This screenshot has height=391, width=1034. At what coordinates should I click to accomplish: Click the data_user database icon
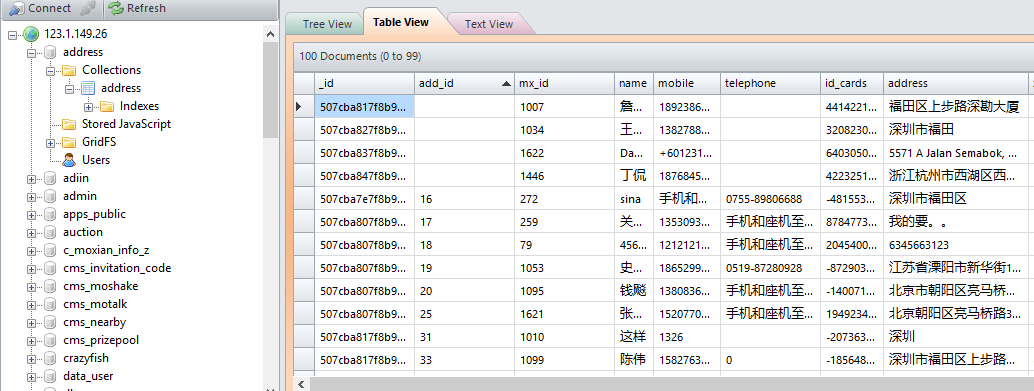(x=49, y=376)
